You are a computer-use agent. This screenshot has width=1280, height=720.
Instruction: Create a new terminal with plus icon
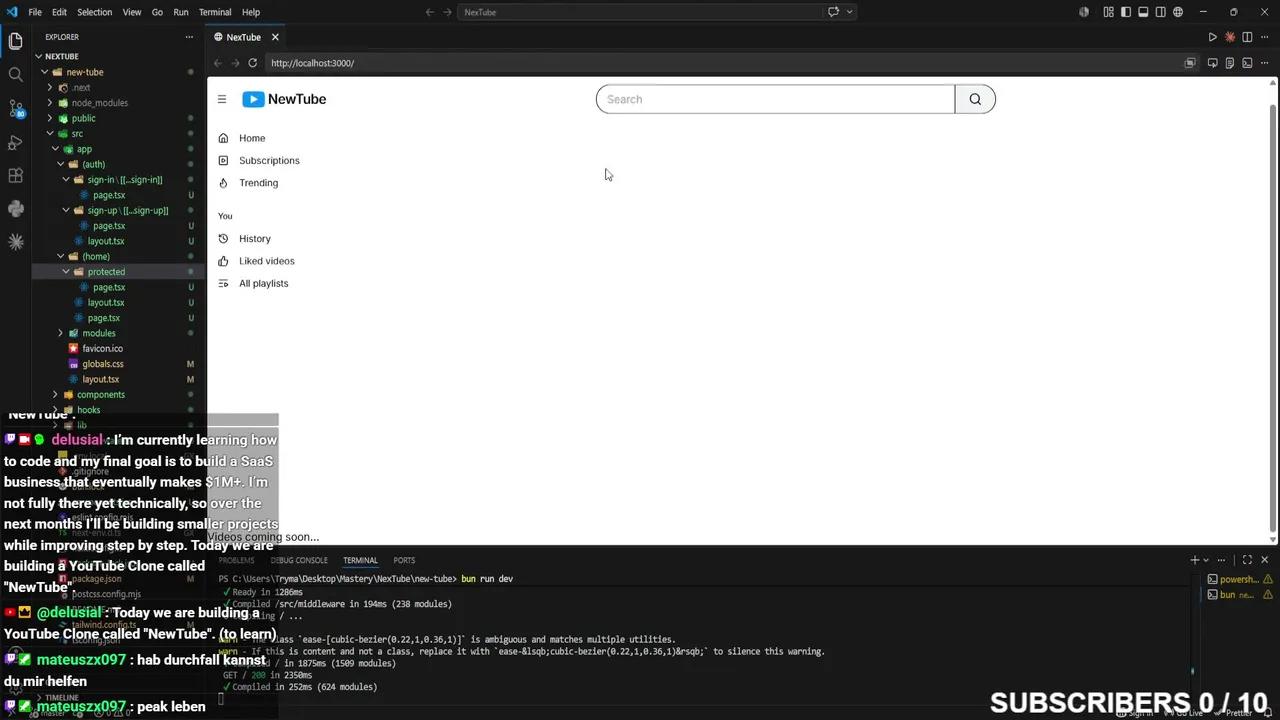click(1194, 560)
